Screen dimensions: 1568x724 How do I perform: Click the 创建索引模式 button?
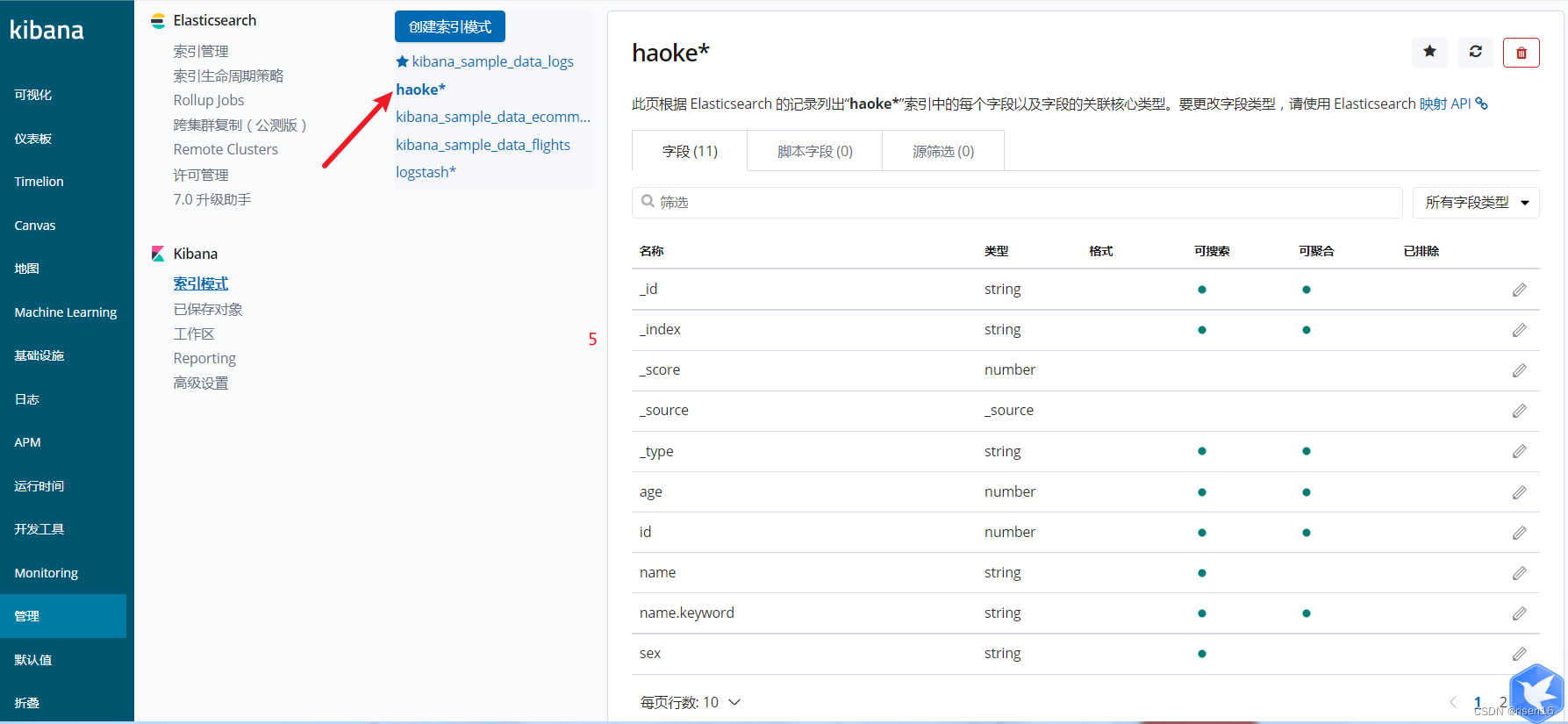[450, 26]
